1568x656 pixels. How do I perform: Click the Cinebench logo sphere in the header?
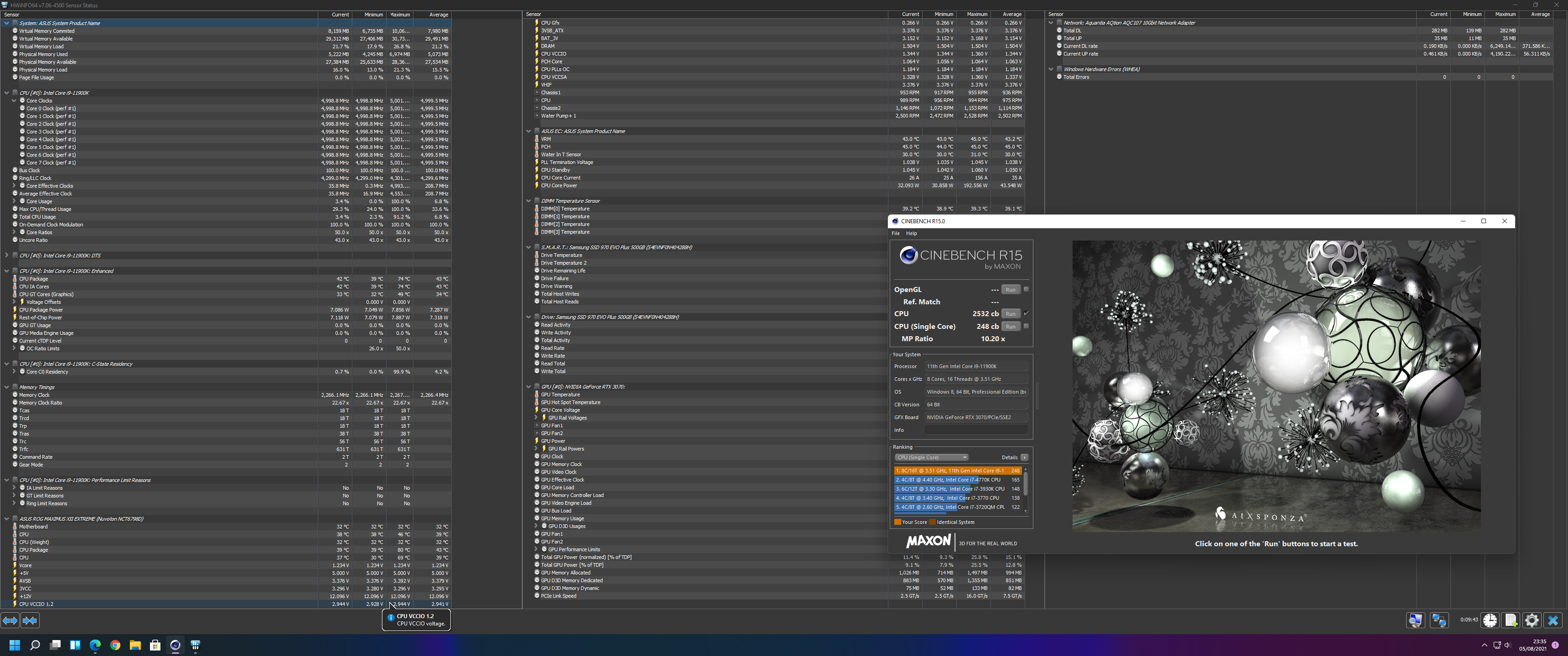click(x=908, y=255)
